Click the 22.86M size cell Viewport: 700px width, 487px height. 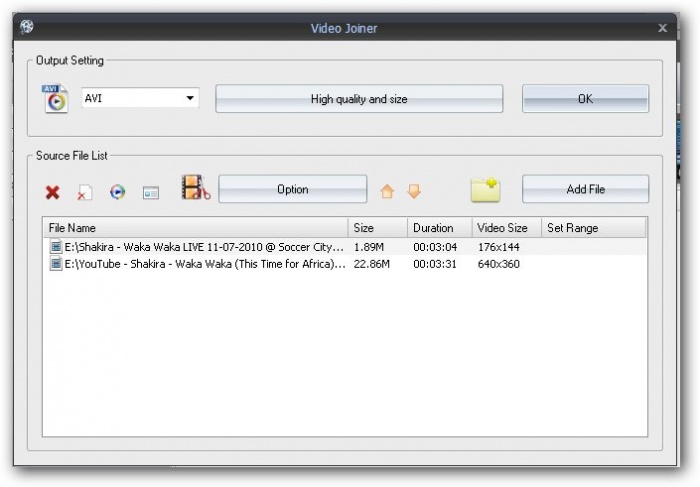click(x=371, y=264)
